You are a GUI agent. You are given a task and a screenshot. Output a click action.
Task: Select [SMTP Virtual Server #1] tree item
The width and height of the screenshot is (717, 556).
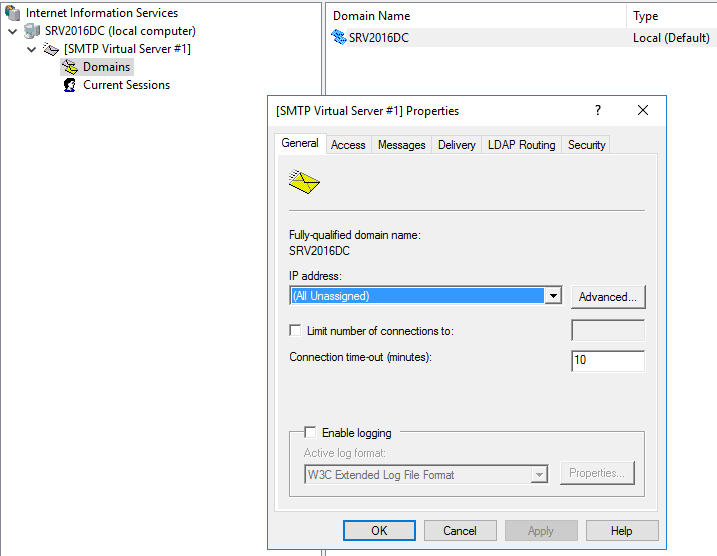[127, 49]
